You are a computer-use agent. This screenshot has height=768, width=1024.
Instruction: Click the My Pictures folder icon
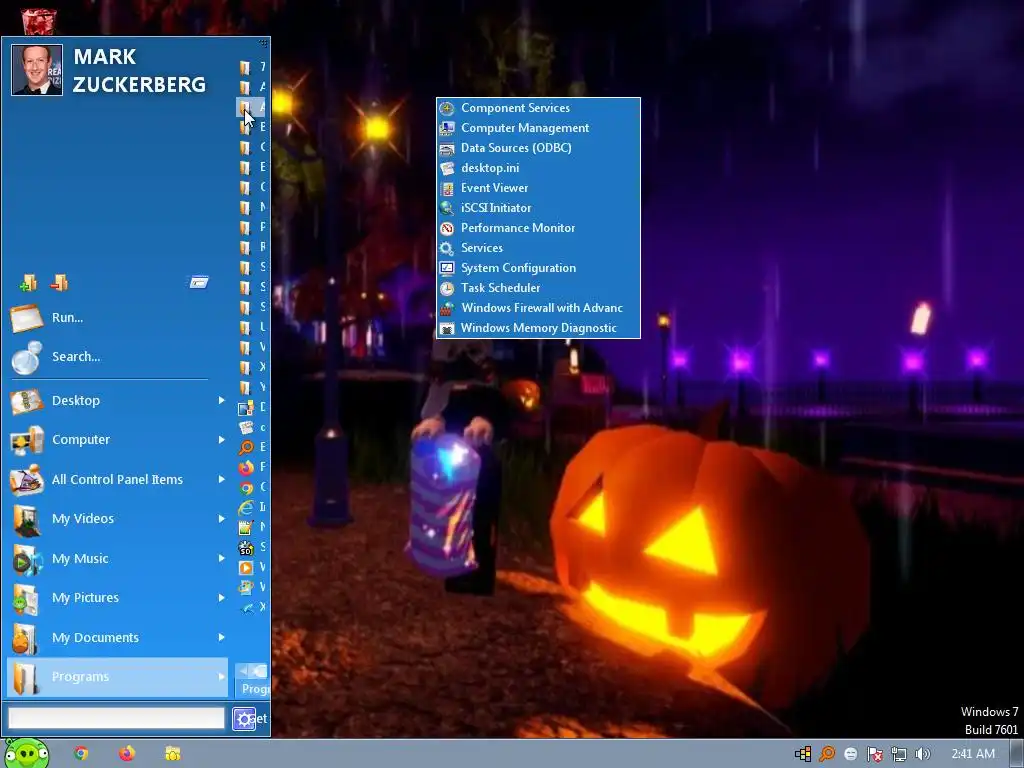coord(26,599)
